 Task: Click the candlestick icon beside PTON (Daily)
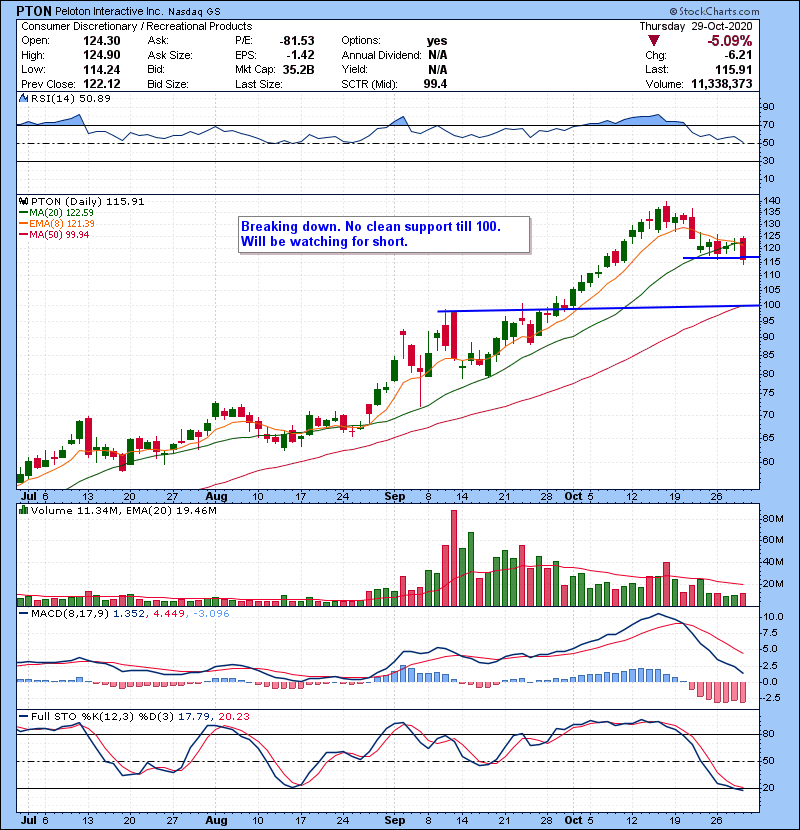[23, 201]
